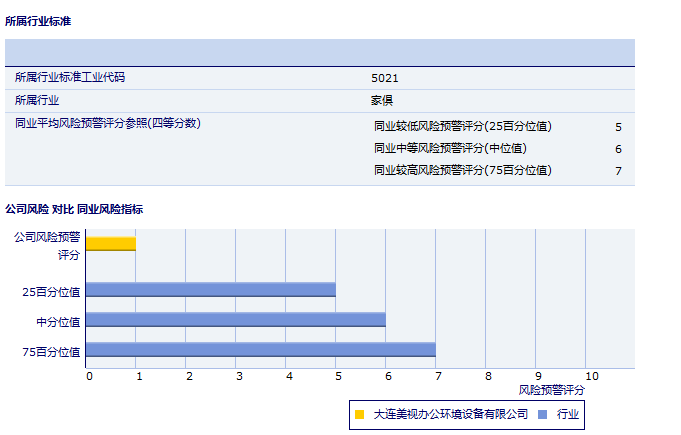Click the 行业 legend text

click(568, 413)
